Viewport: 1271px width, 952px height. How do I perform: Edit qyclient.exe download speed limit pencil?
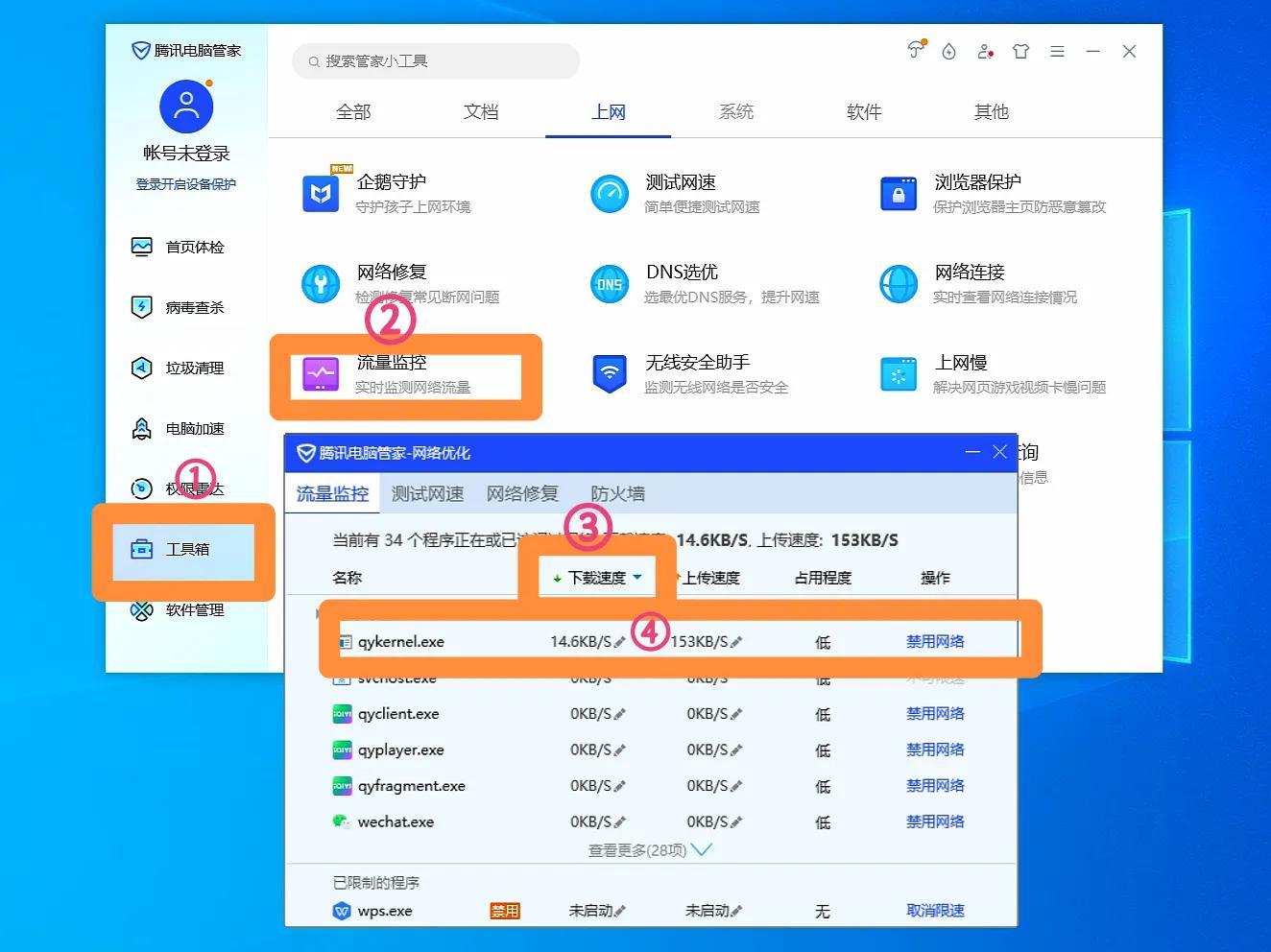point(619,714)
